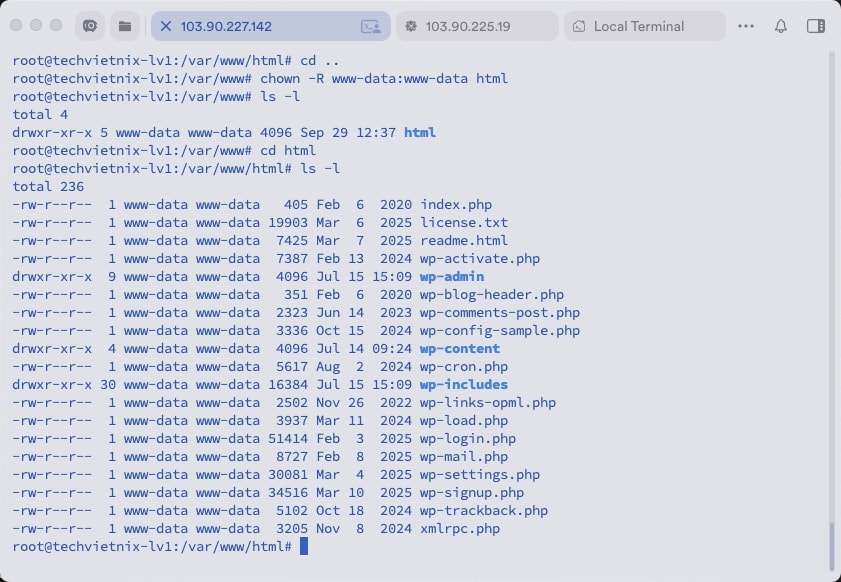
Task: Click the gear icon on 103.90.225.19 tab
Action: point(411,26)
